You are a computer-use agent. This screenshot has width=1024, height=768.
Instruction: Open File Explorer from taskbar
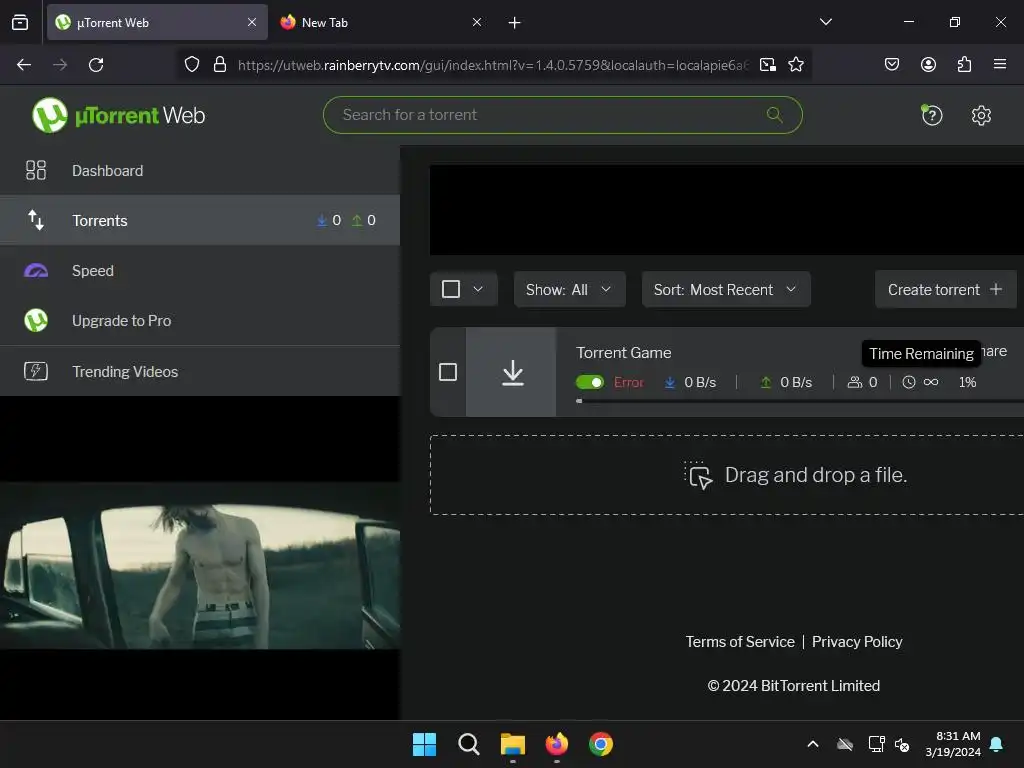coord(513,744)
